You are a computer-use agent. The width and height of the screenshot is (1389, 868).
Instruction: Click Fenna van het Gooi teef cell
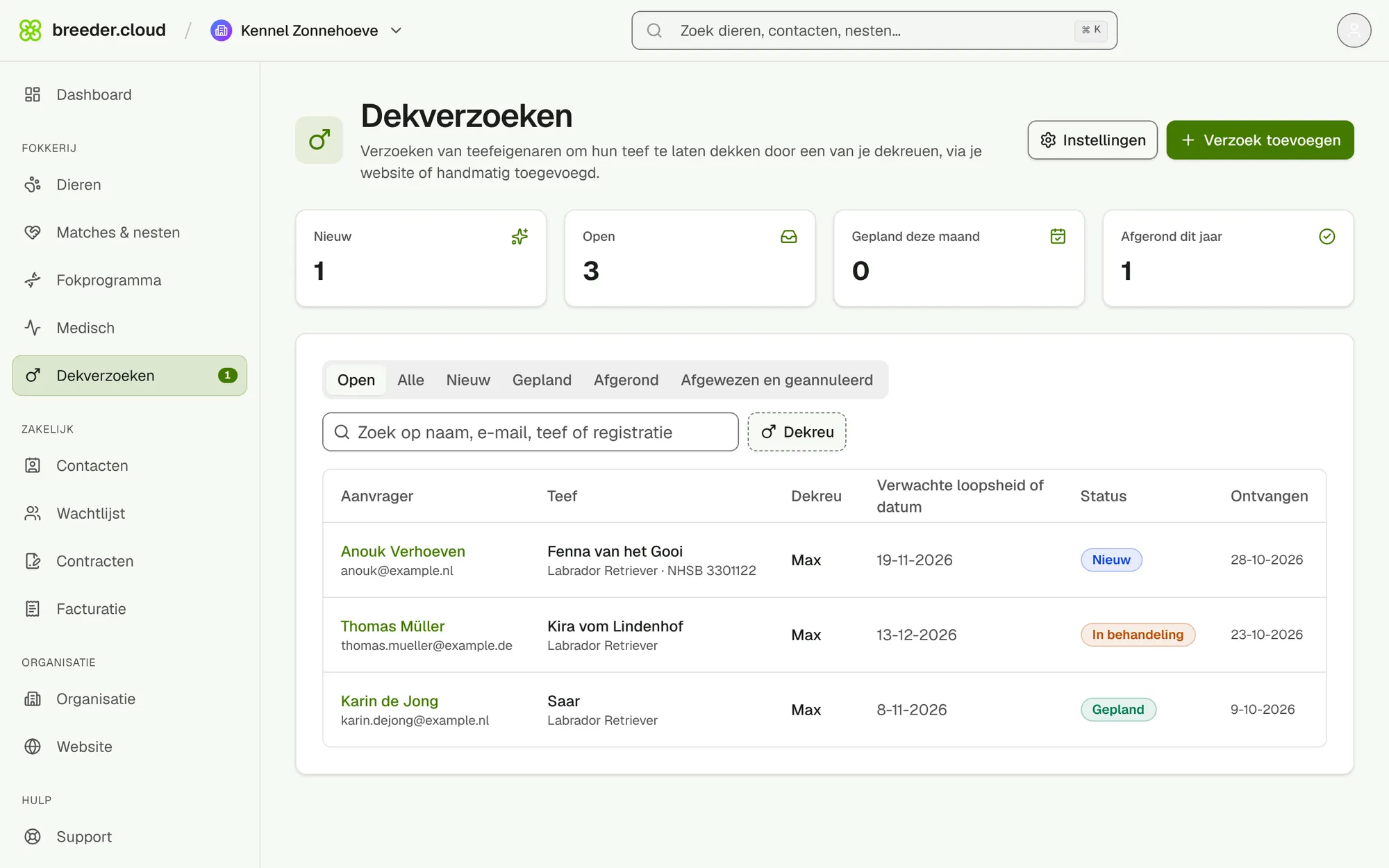coord(651,560)
